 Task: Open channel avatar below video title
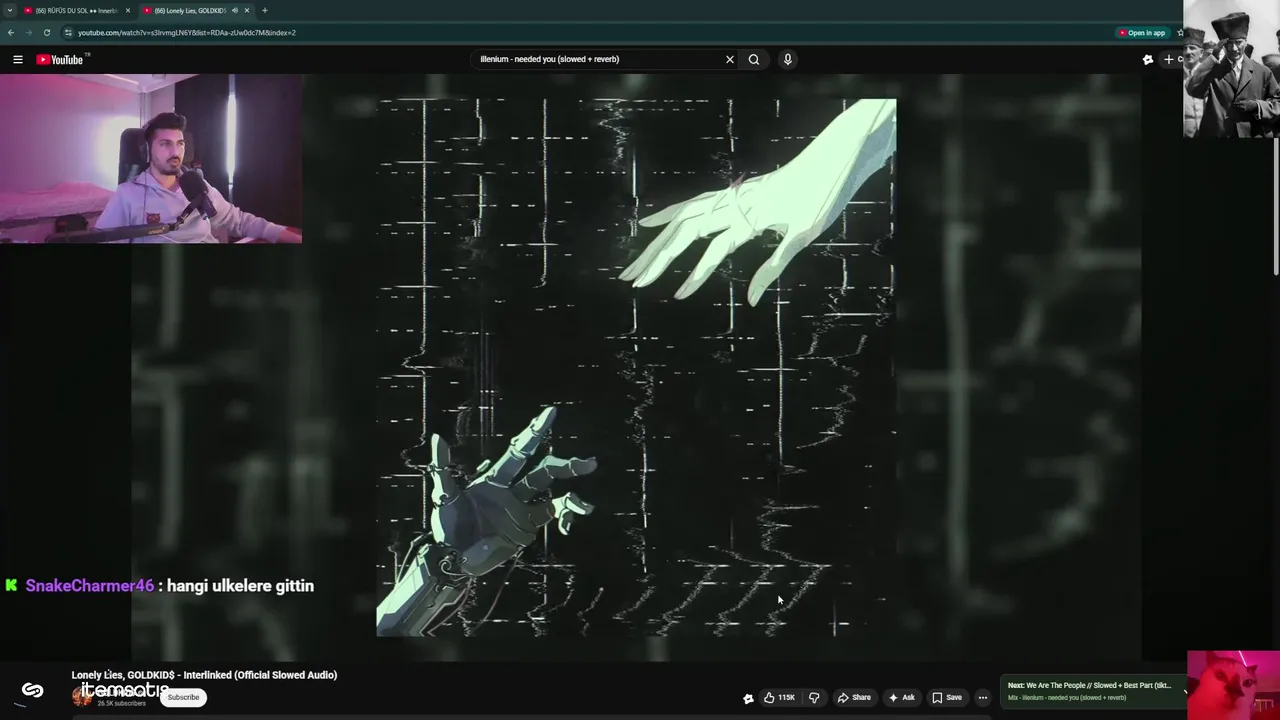(x=82, y=697)
